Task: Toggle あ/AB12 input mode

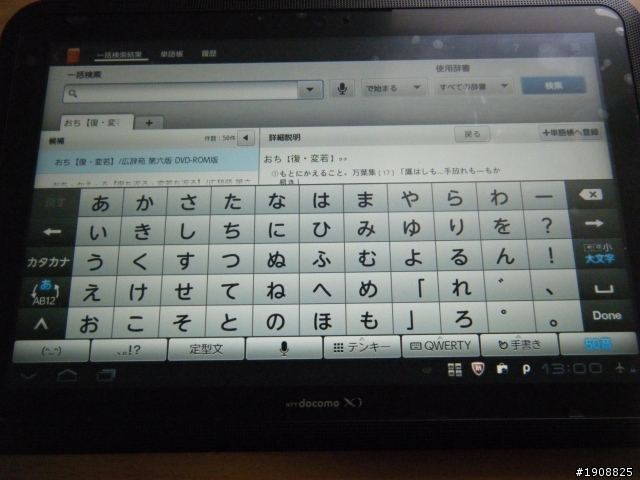Action: tap(45, 292)
